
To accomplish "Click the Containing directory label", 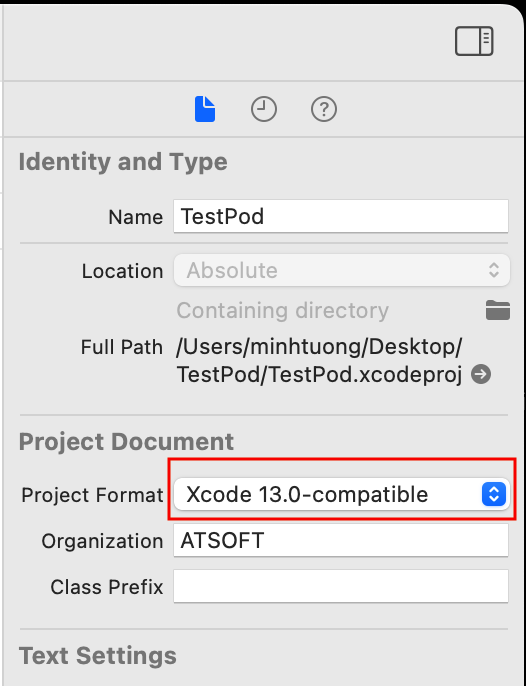I will (283, 311).
